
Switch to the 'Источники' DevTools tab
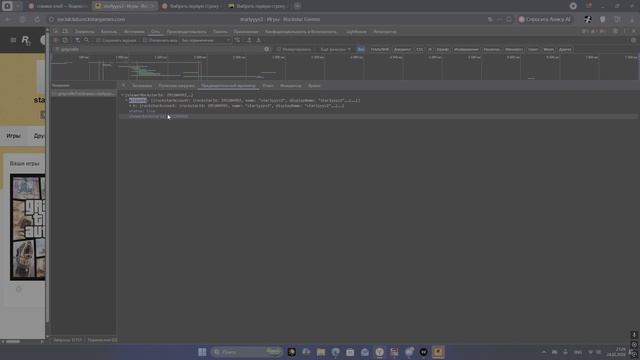tap(134, 31)
